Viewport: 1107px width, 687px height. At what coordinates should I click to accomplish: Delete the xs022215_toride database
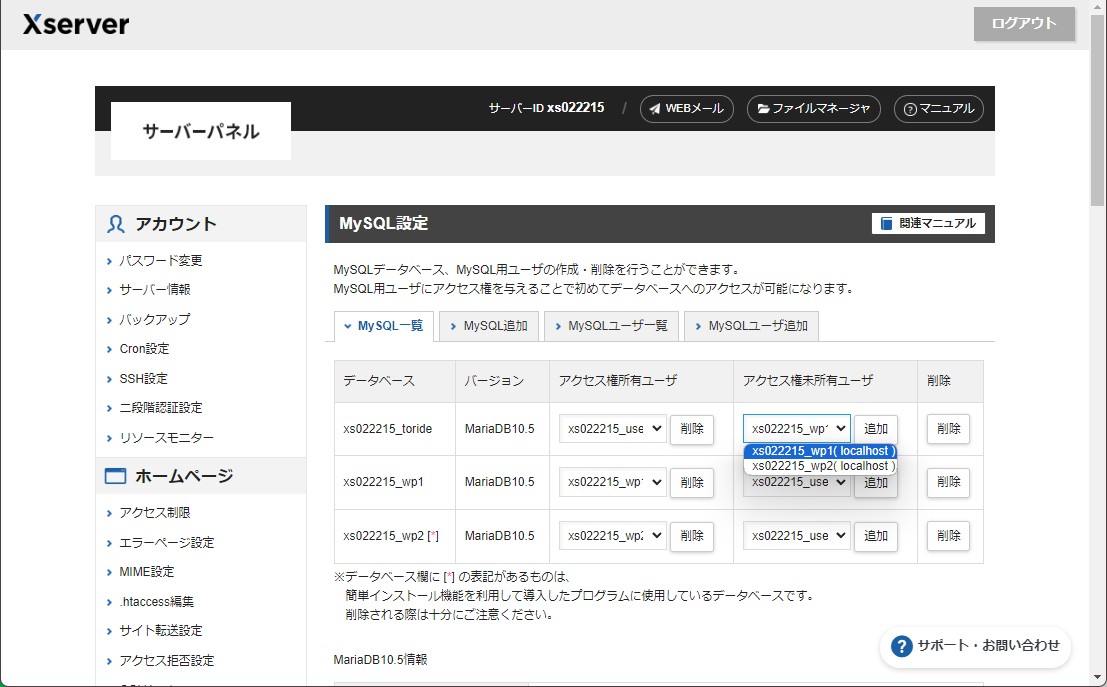click(x=948, y=429)
